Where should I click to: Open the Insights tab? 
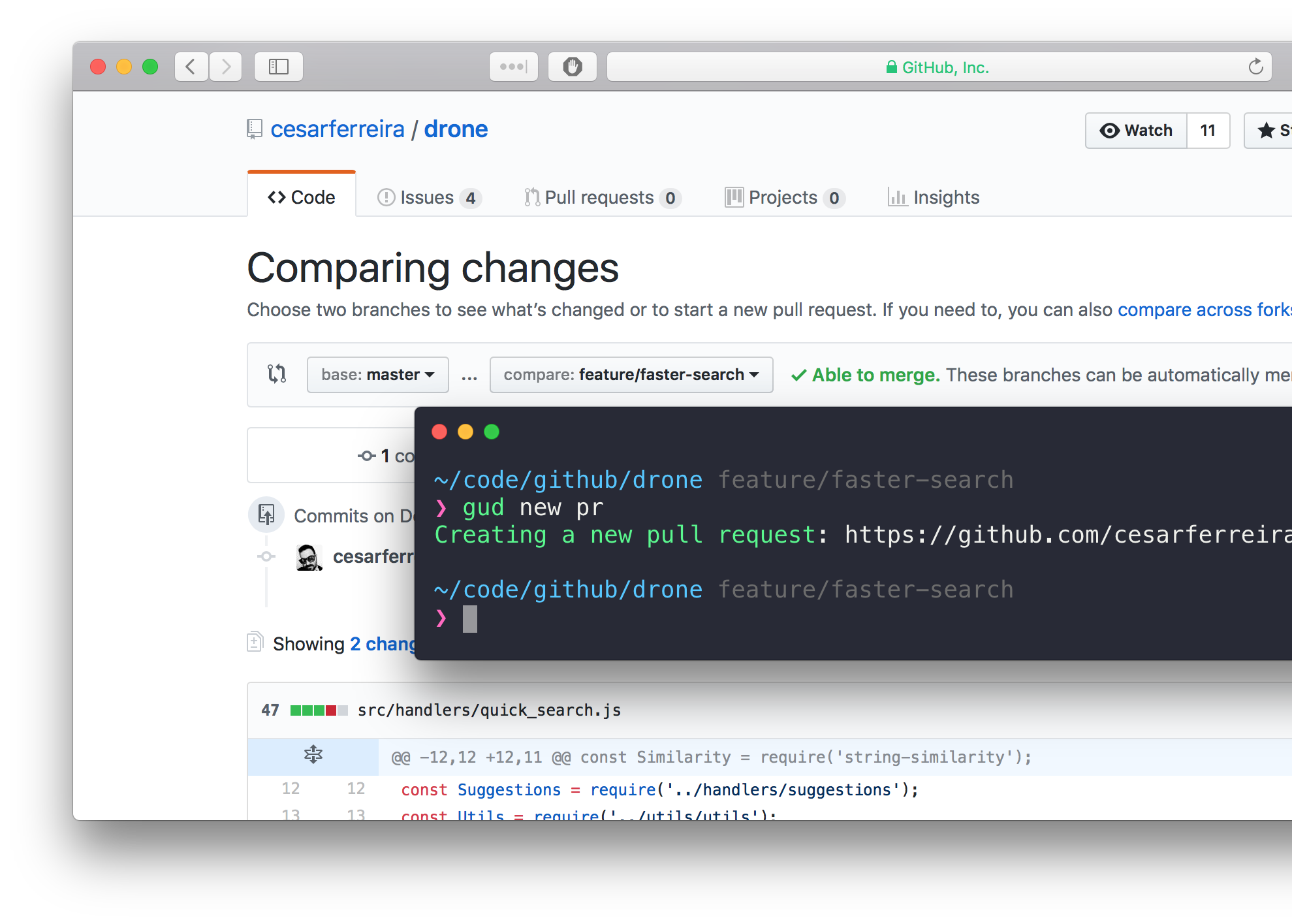[x=934, y=197]
